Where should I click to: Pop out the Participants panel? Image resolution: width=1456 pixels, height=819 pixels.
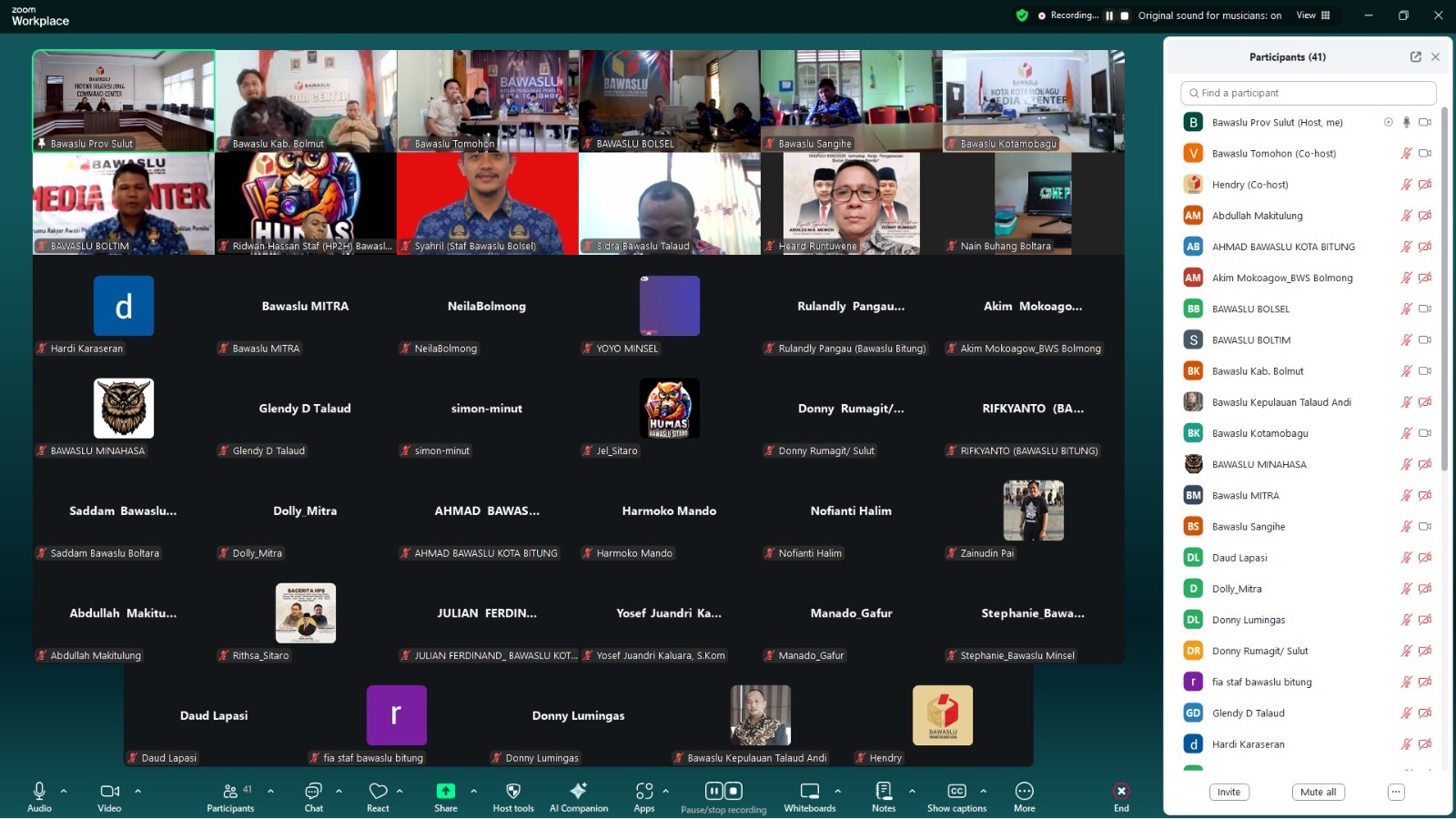(1415, 56)
